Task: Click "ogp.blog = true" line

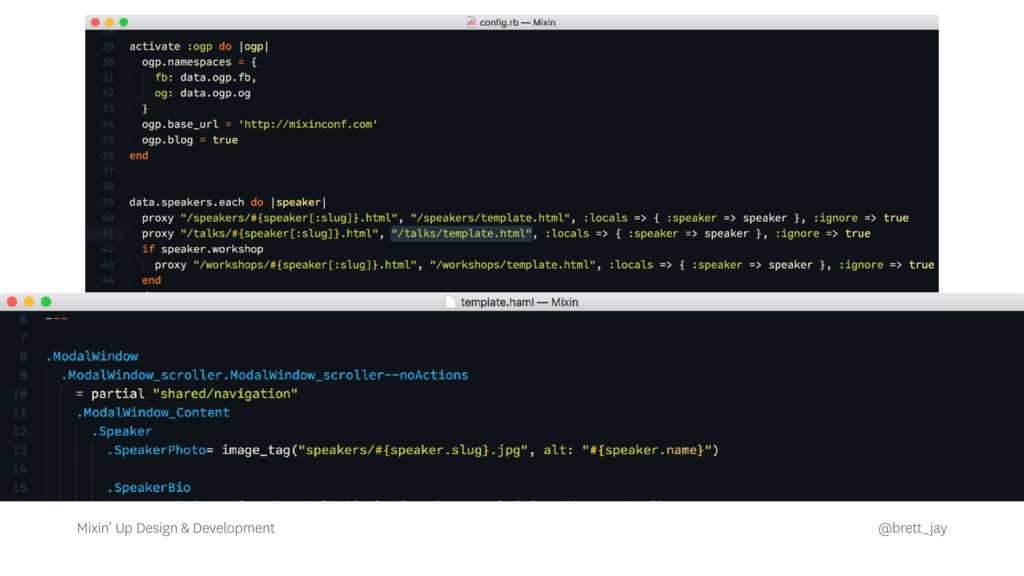Action: point(190,140)
